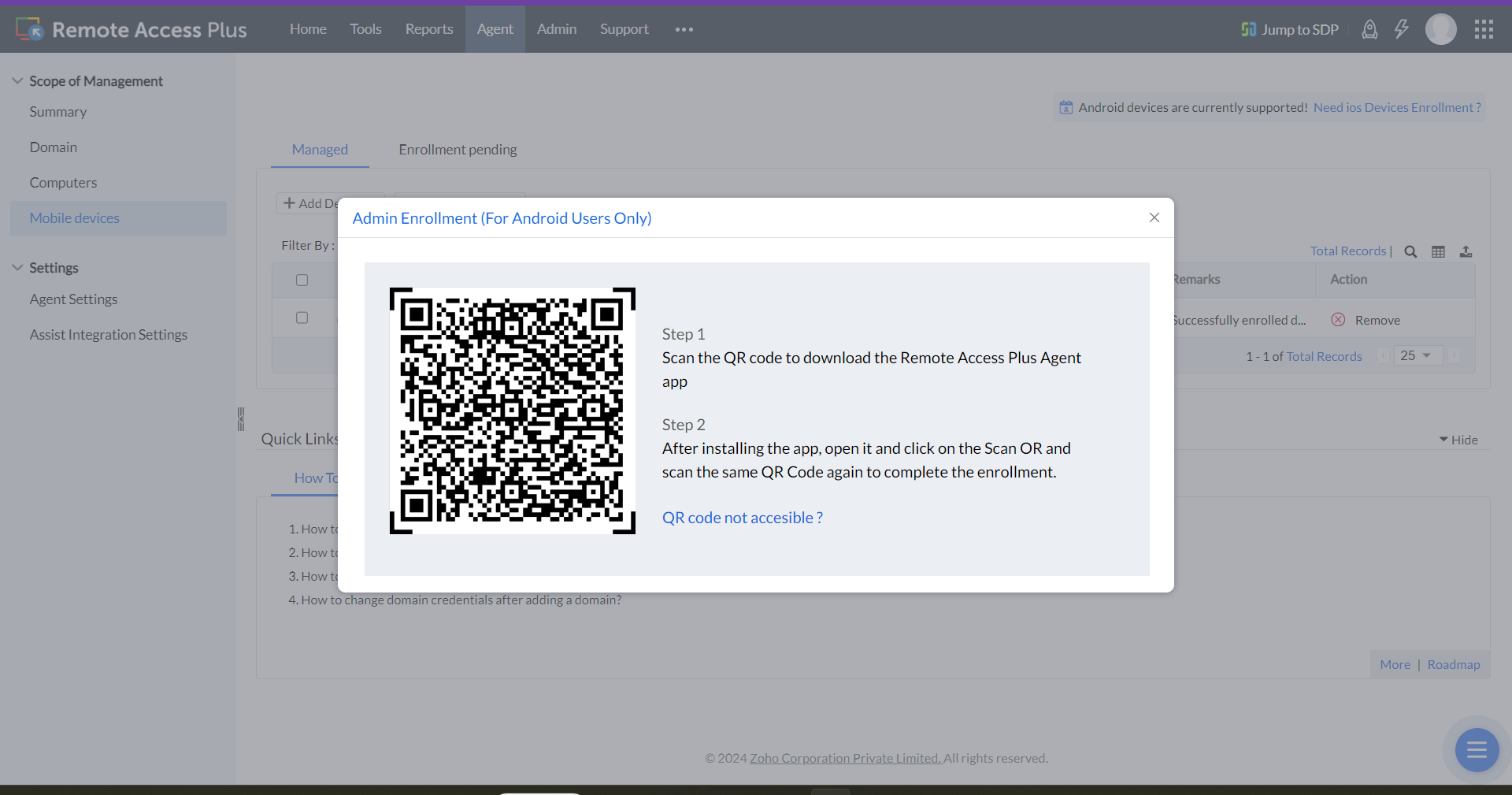Click the sidebar collapse handle
Screen dimensions: 1512x795
coord(241,419)
